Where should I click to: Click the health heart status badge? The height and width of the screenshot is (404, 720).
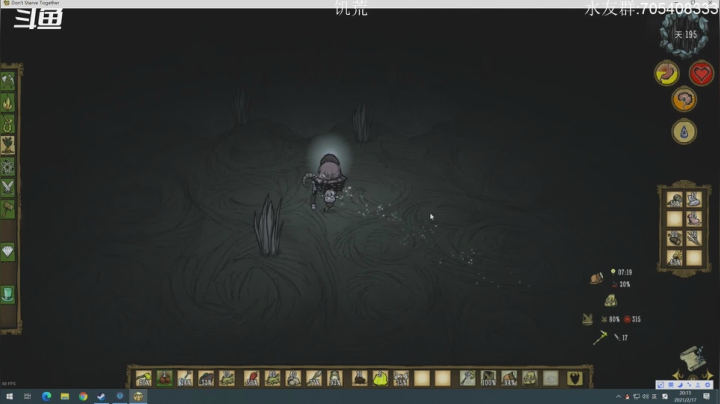[701, 73]
